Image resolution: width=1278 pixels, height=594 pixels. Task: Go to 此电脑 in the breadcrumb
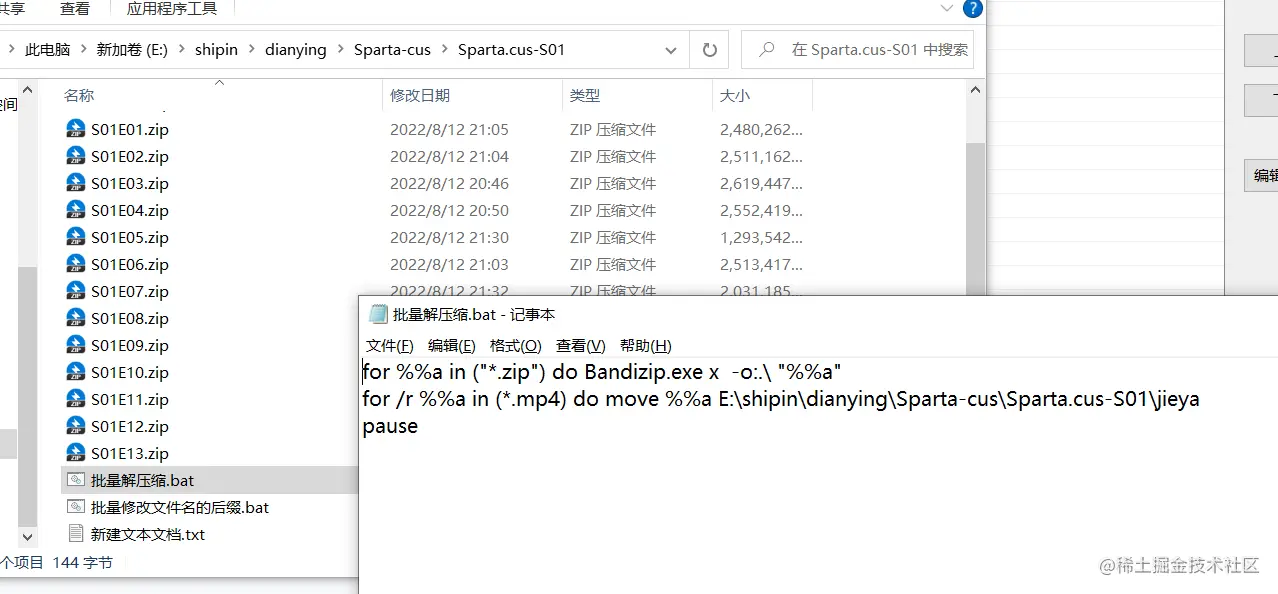point(48,50)
